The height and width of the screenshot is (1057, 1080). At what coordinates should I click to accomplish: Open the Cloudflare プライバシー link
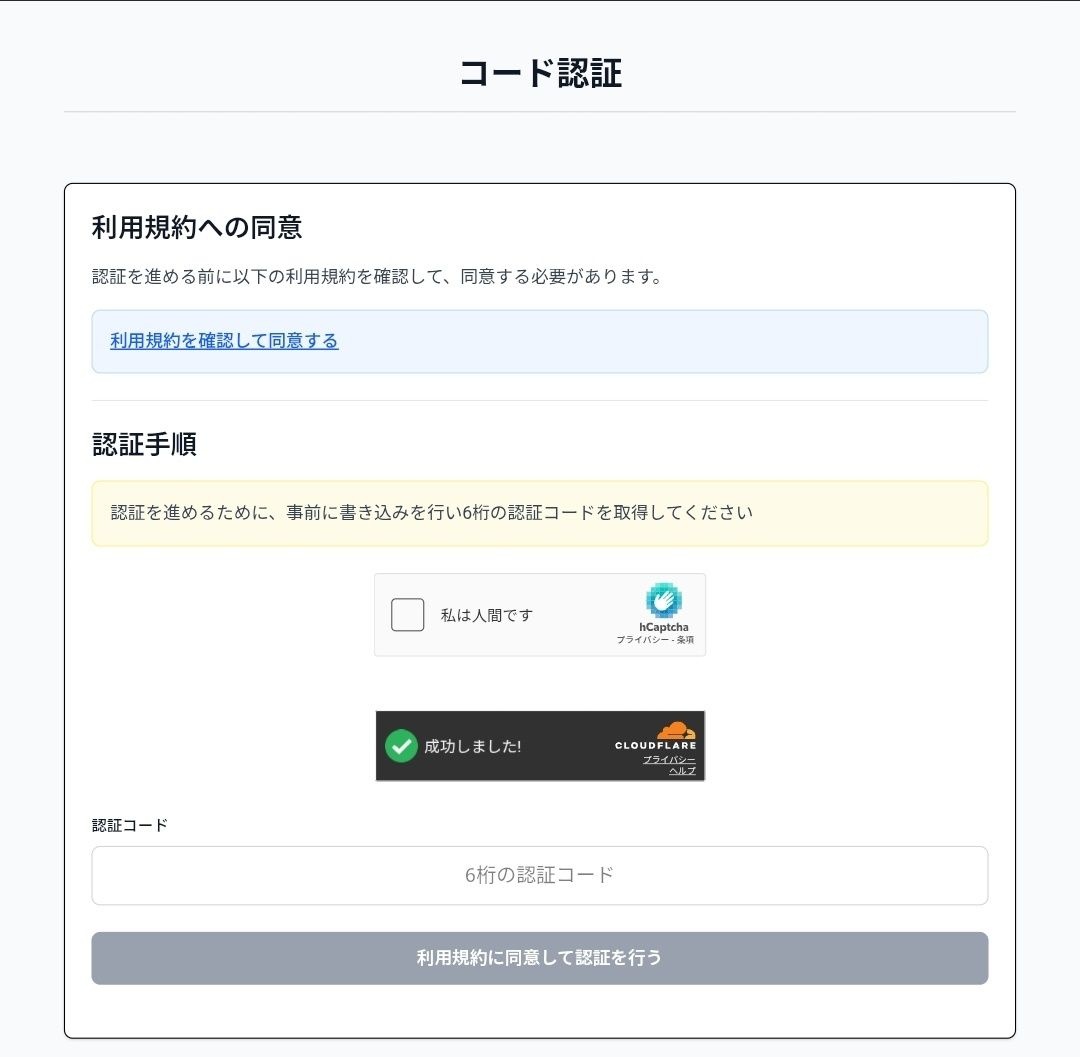coord(670,760)
